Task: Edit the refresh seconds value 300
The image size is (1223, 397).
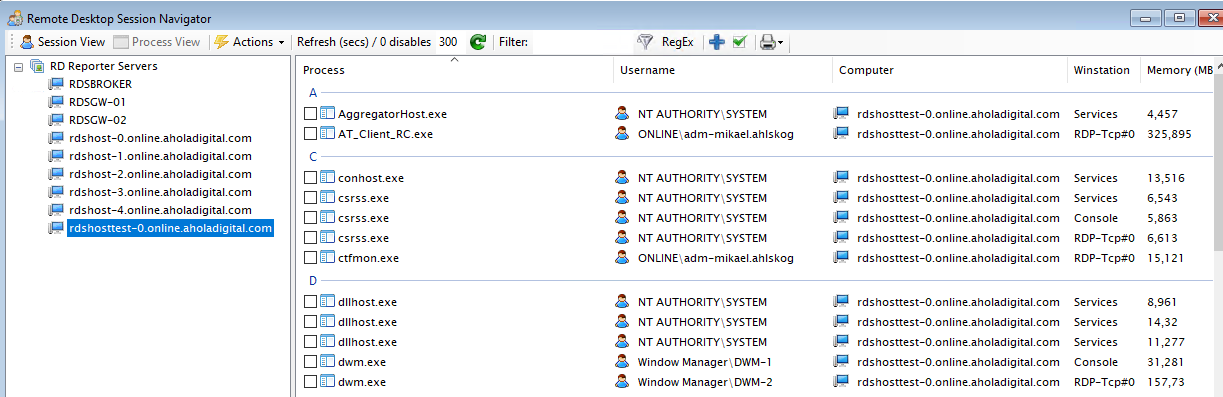Action: coord(448,42)
